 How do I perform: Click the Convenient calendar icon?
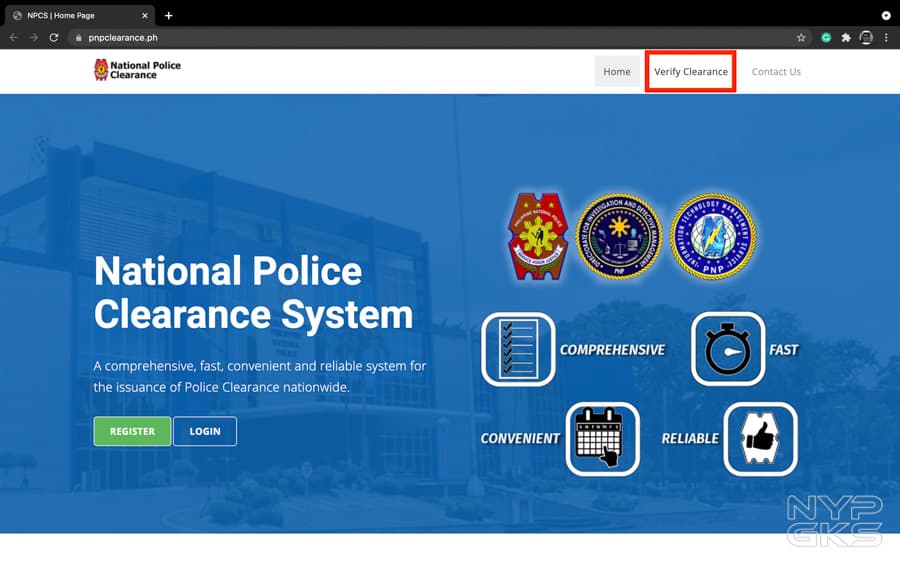(602, 438)
